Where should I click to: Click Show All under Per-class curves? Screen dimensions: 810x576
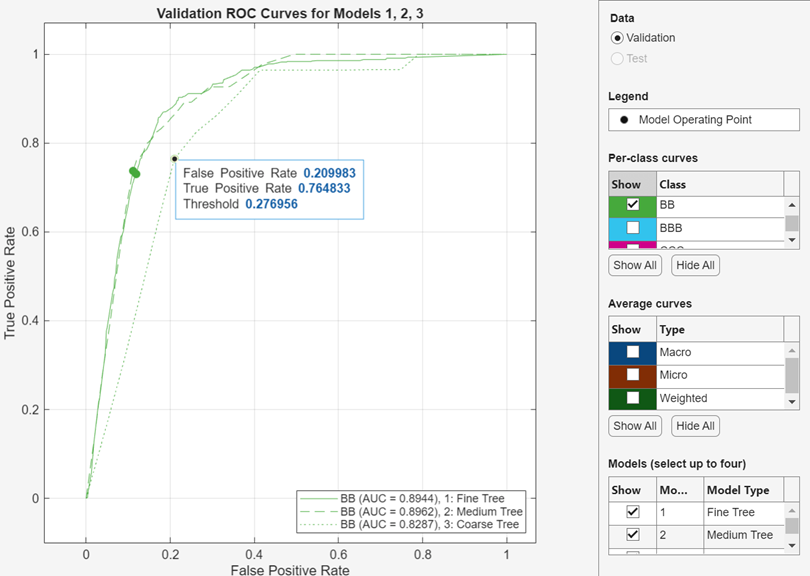(x=635, y=266)
